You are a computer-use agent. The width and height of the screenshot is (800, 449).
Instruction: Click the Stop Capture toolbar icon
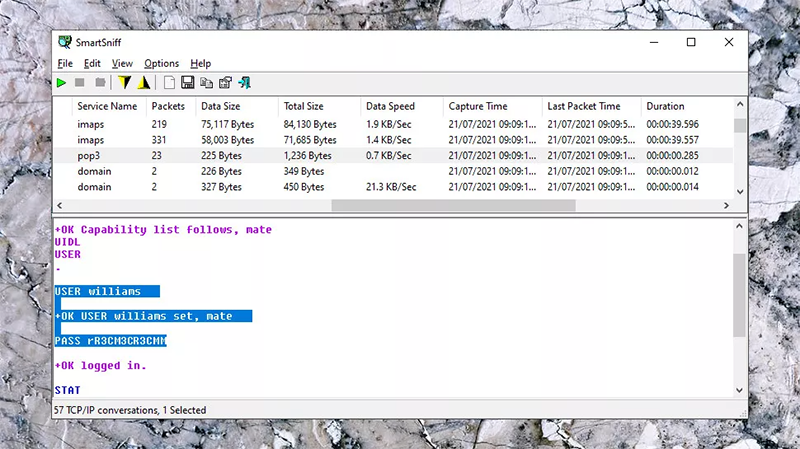click(81, 83)
